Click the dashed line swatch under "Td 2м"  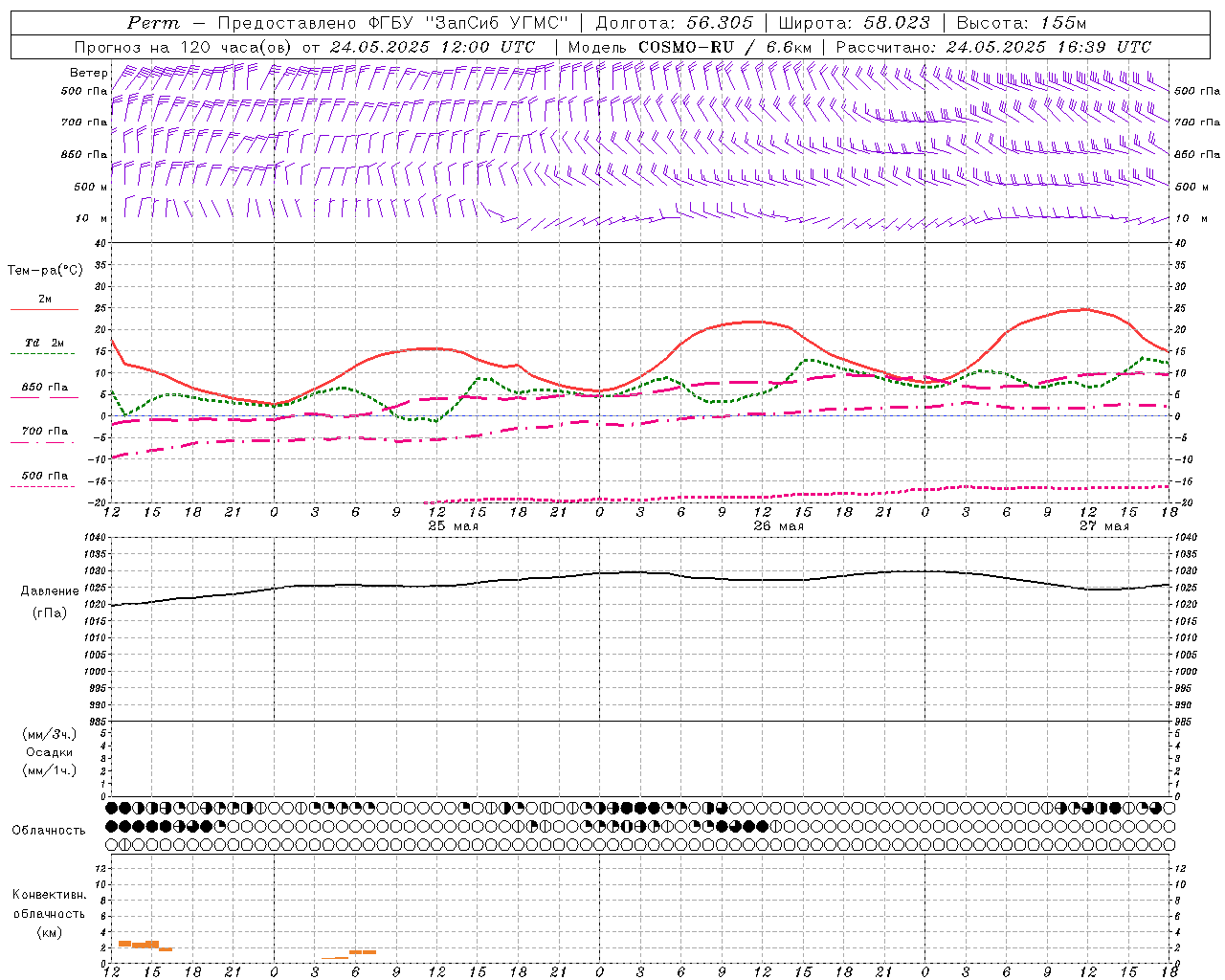pos(44,354)
